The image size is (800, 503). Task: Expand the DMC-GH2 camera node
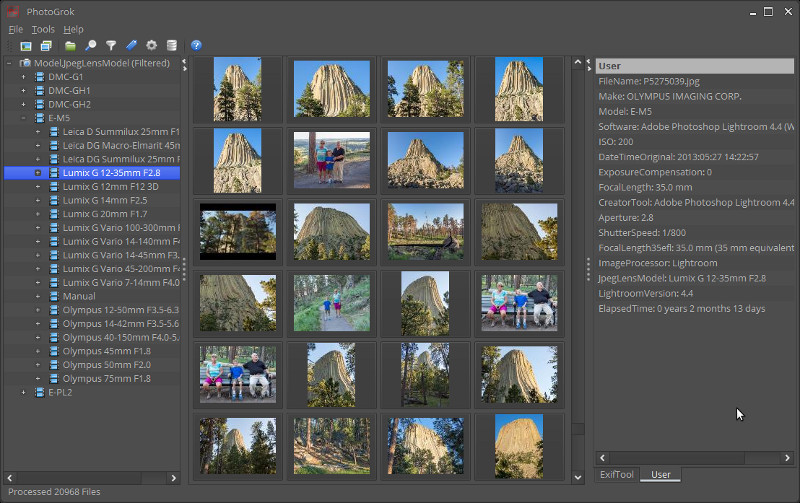coord(24,104)
